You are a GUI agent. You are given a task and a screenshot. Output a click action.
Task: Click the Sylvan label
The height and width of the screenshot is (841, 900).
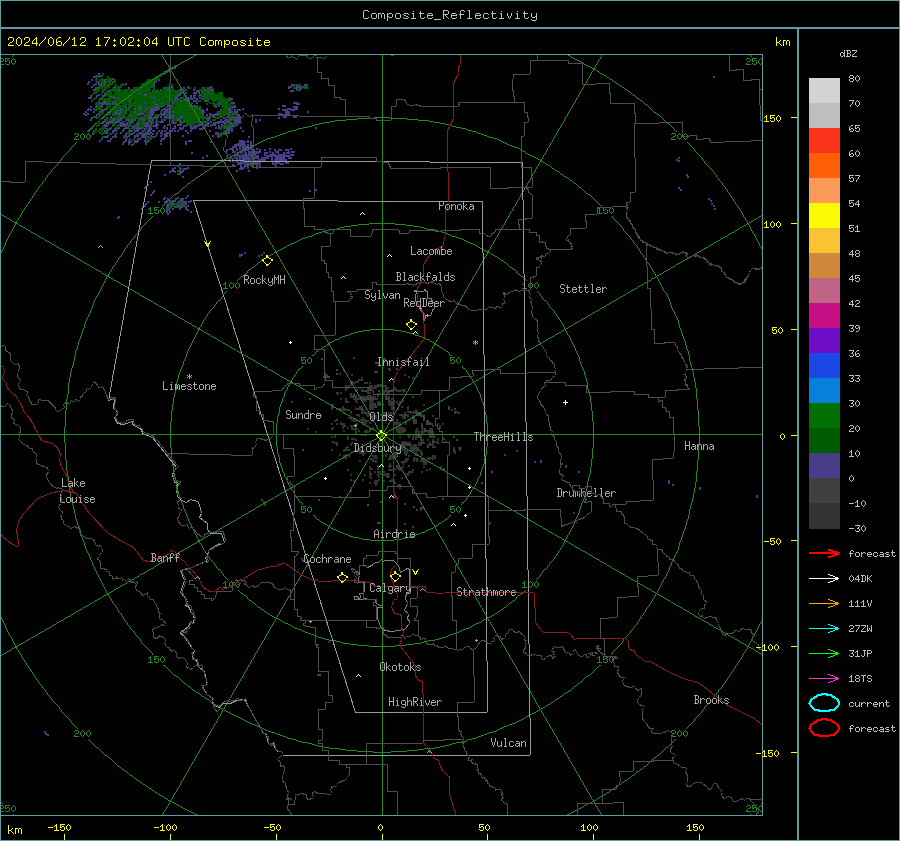click(382, 295)
